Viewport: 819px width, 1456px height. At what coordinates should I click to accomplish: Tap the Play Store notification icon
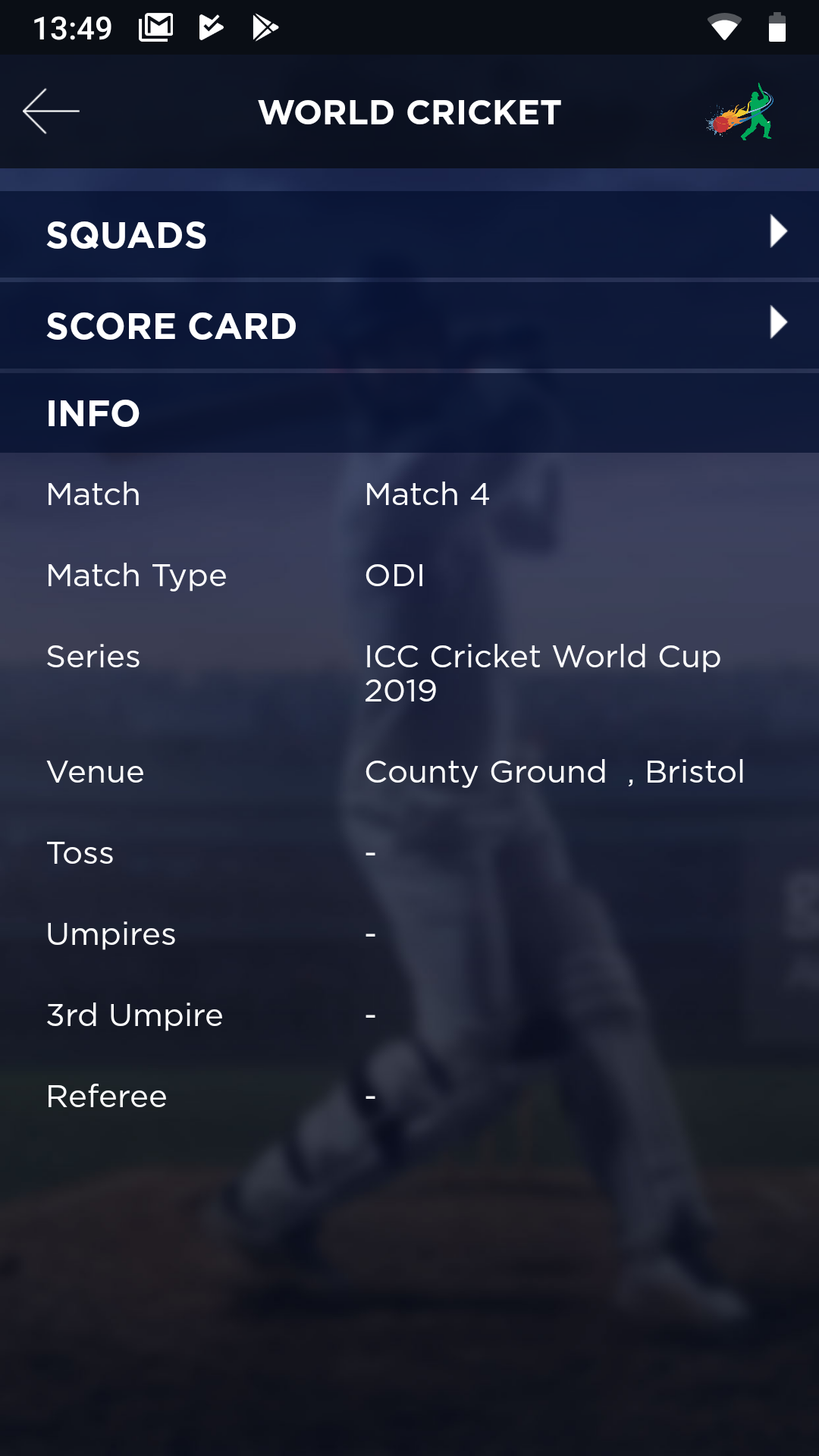tap(265, 28)
